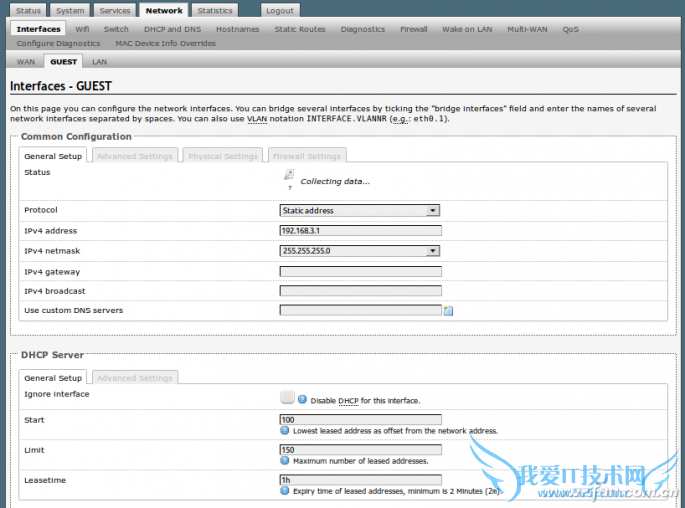Open the Switch submenu

pyautogui.click(x=116, y=29)
